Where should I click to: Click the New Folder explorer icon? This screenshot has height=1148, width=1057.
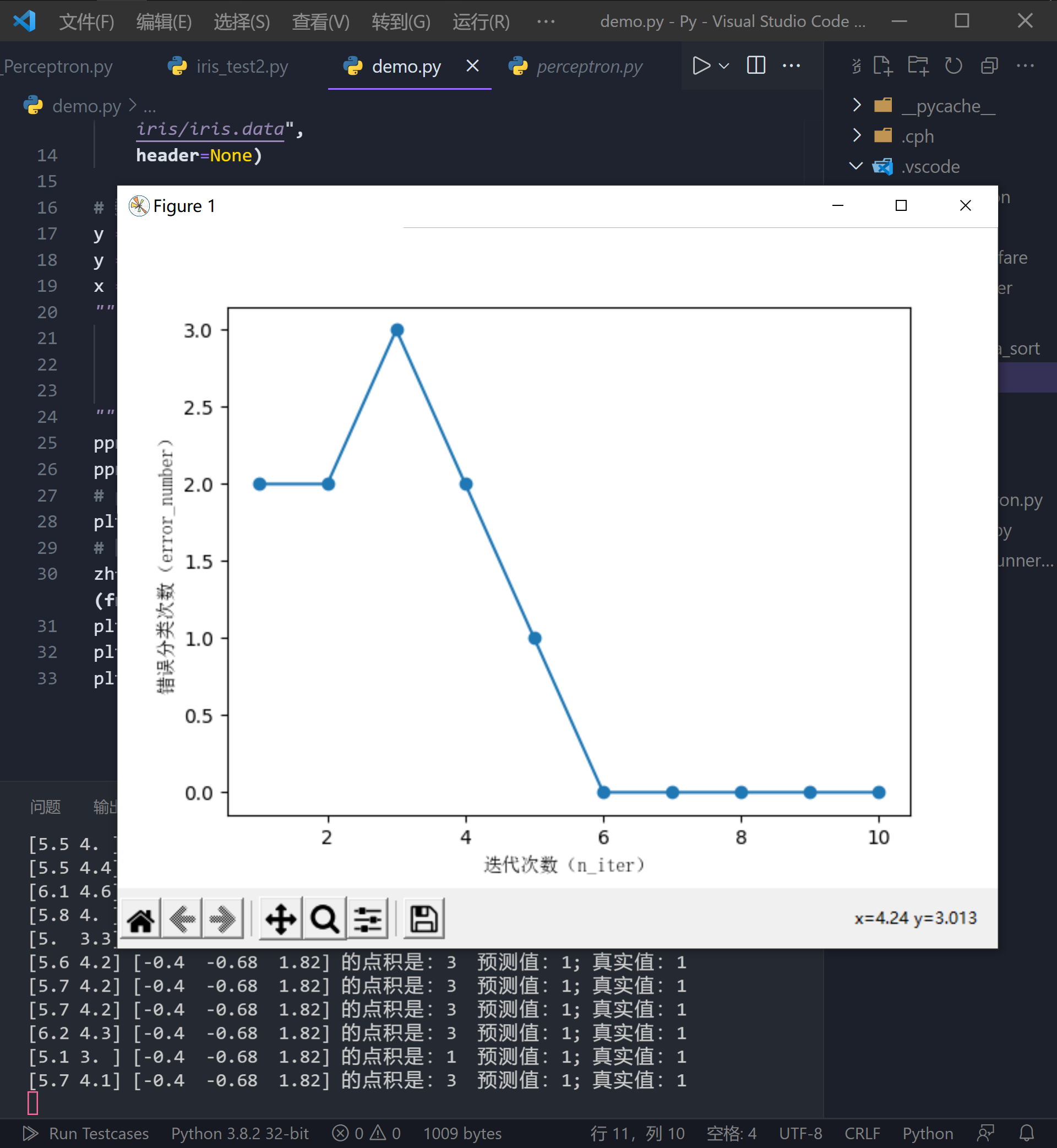[x=918, y=66]
